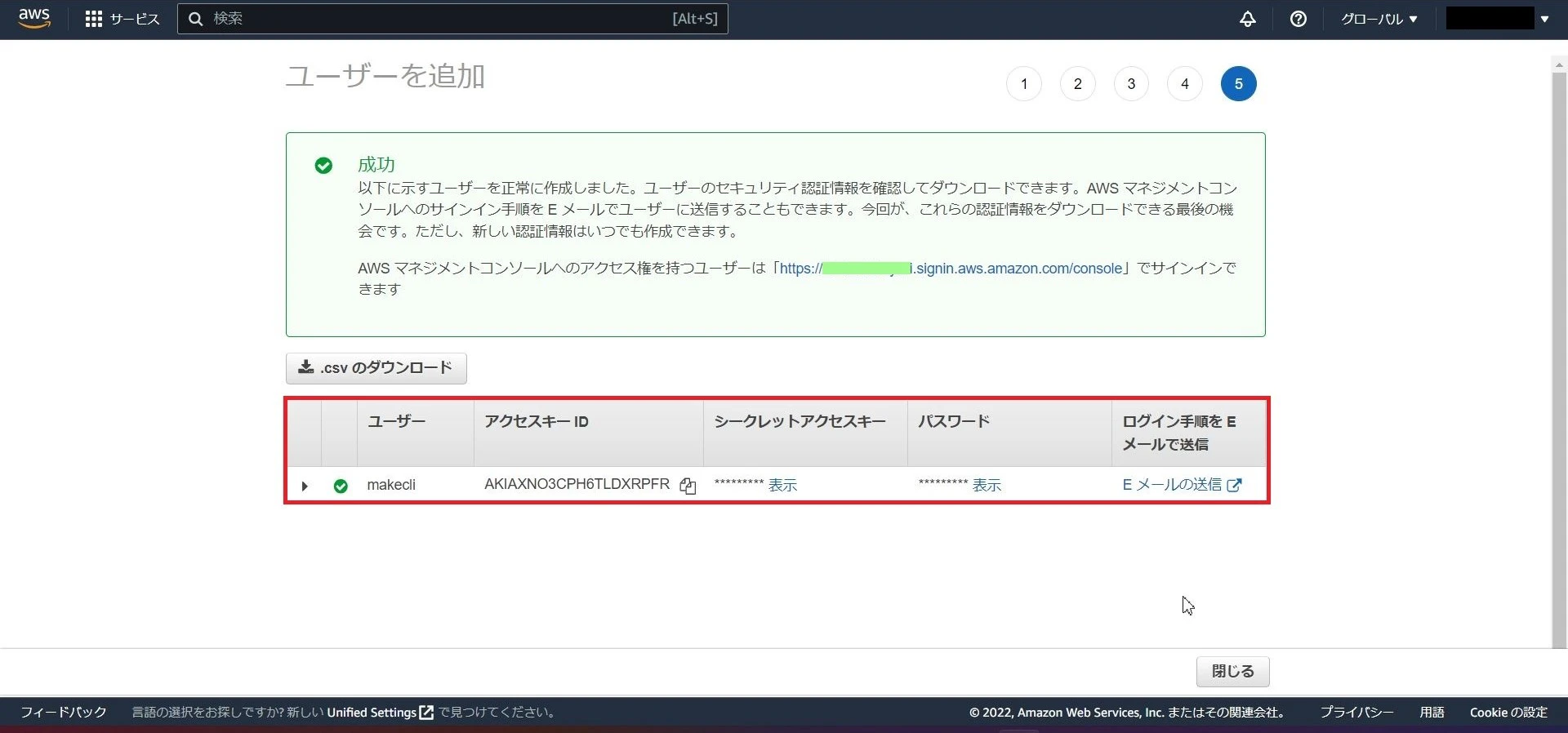Expand the makecli user row
This screenshot has width=1568, height=733.
coord(305,486)
